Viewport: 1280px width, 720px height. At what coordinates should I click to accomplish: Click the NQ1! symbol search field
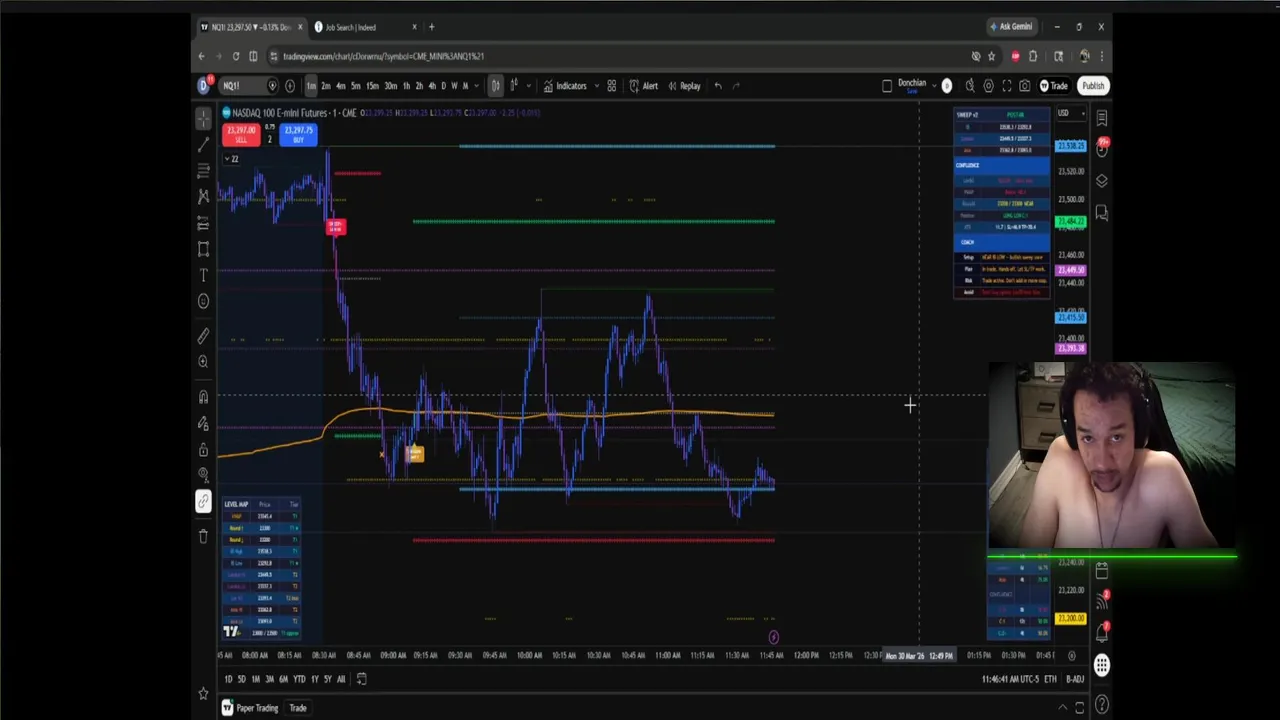(247, 86)
